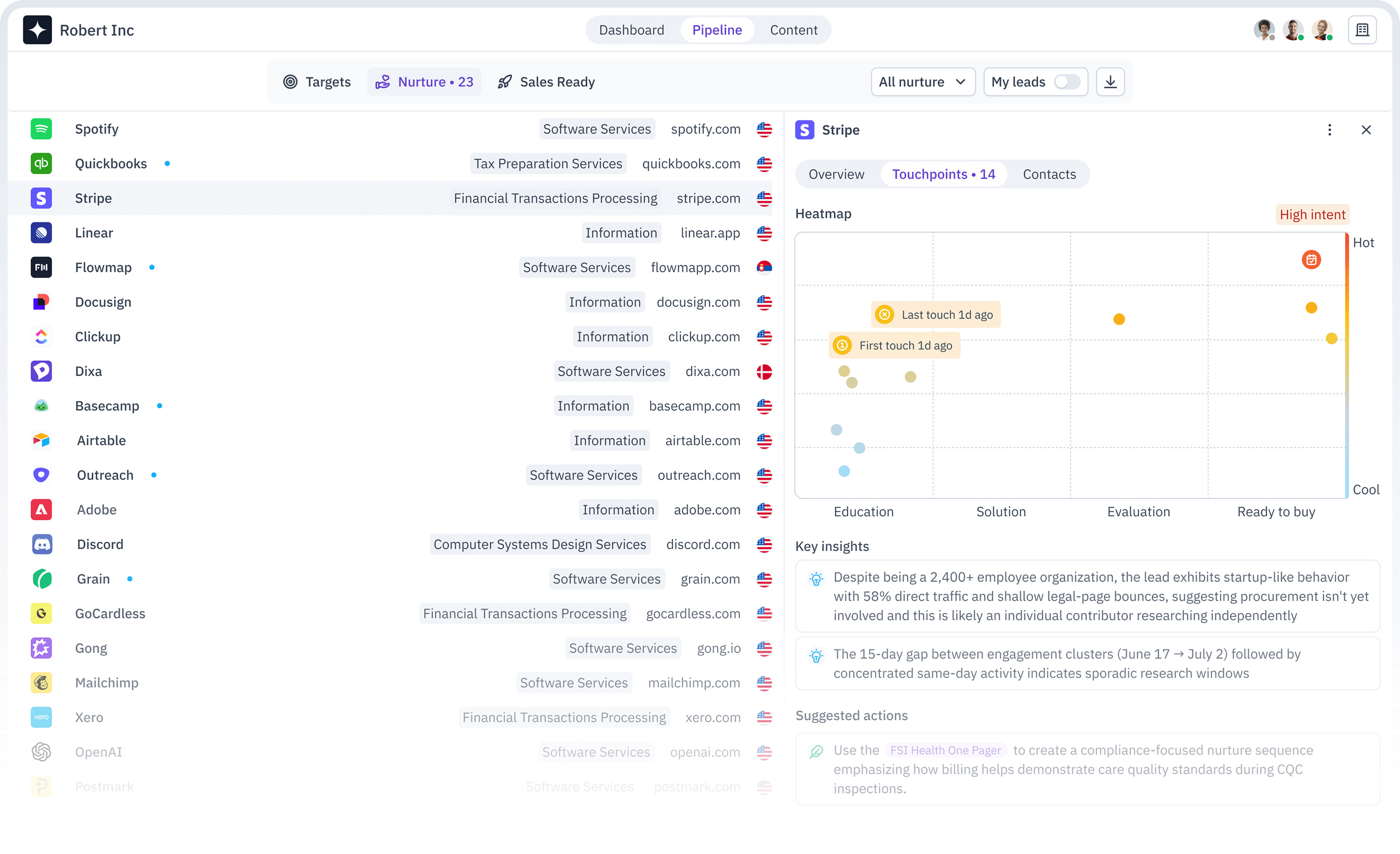Click the Spotify logo icon
This screenshot has width=1400, height=854.
41,129
